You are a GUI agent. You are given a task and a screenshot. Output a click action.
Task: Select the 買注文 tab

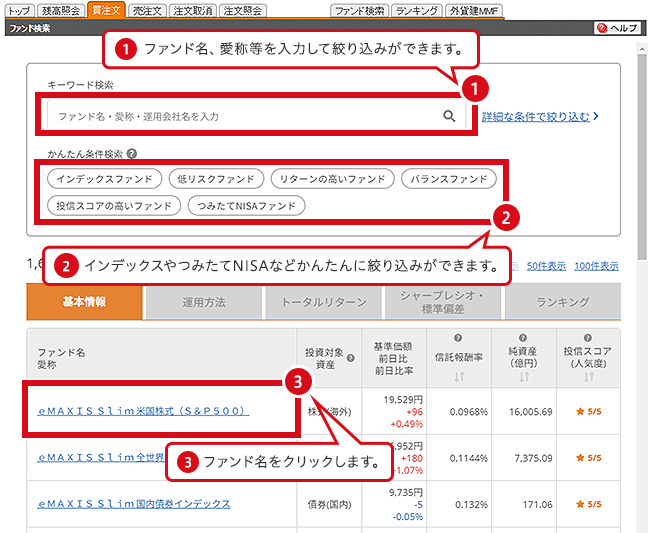106,10
